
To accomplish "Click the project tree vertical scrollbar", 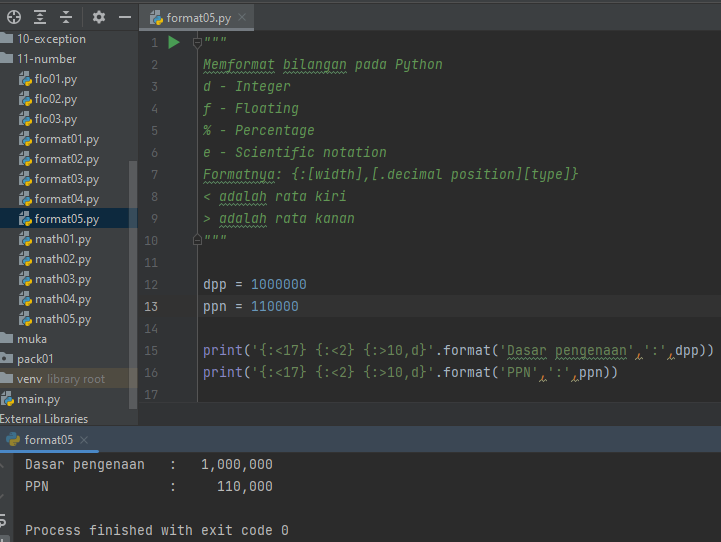I will 133,284.
